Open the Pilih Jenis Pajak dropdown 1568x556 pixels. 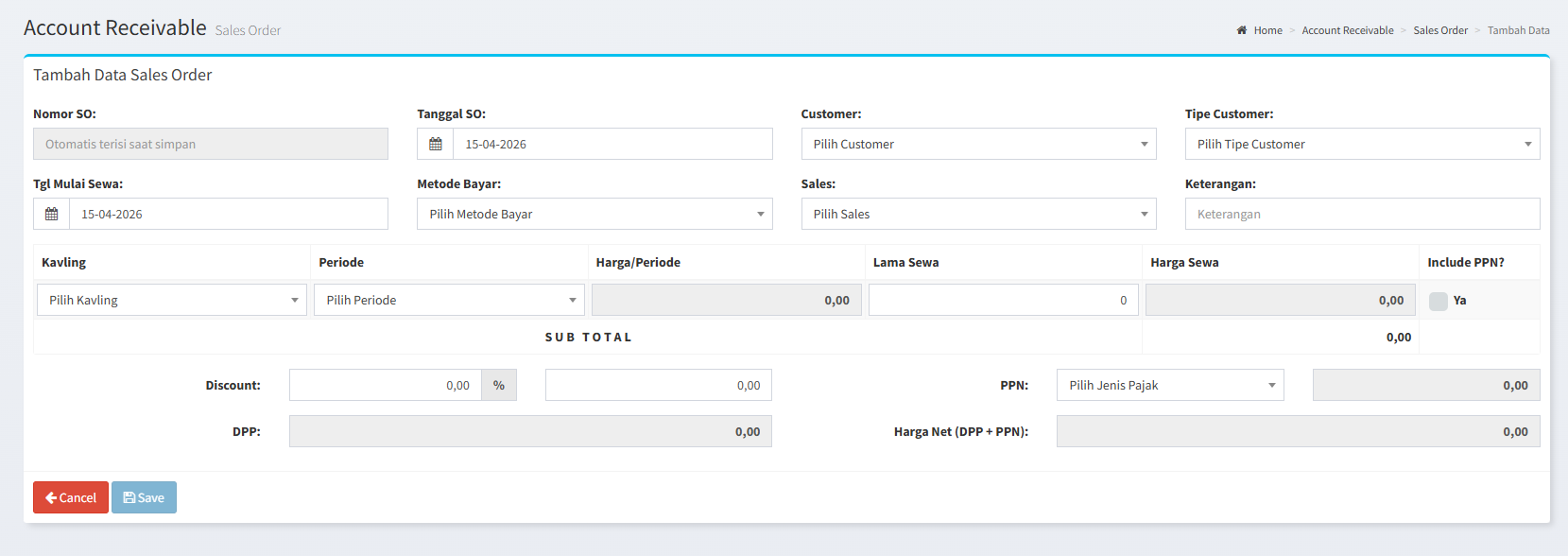pyautogui.click(x=1169, y=385)
